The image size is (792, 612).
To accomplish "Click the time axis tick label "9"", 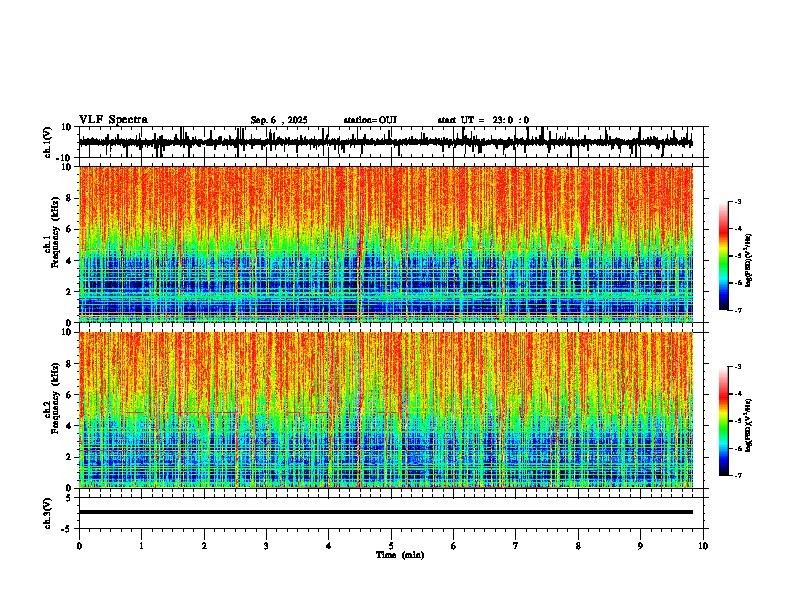I will point(640,546).
